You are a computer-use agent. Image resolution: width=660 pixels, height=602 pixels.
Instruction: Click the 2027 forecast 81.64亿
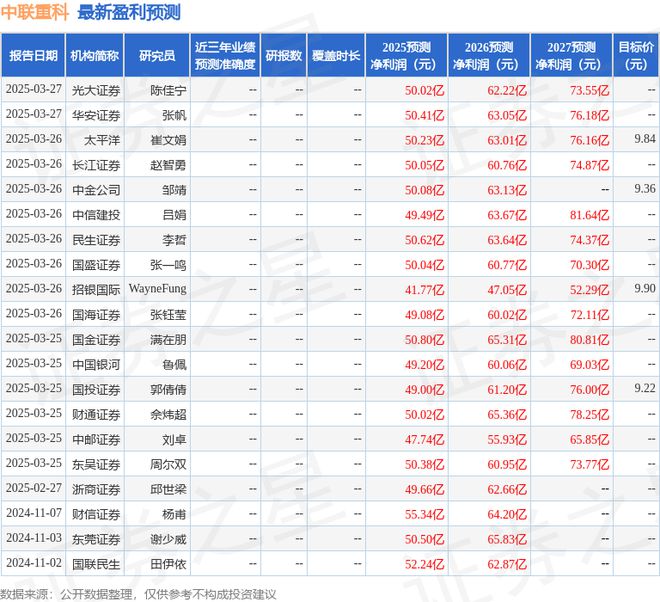[589, 215]
